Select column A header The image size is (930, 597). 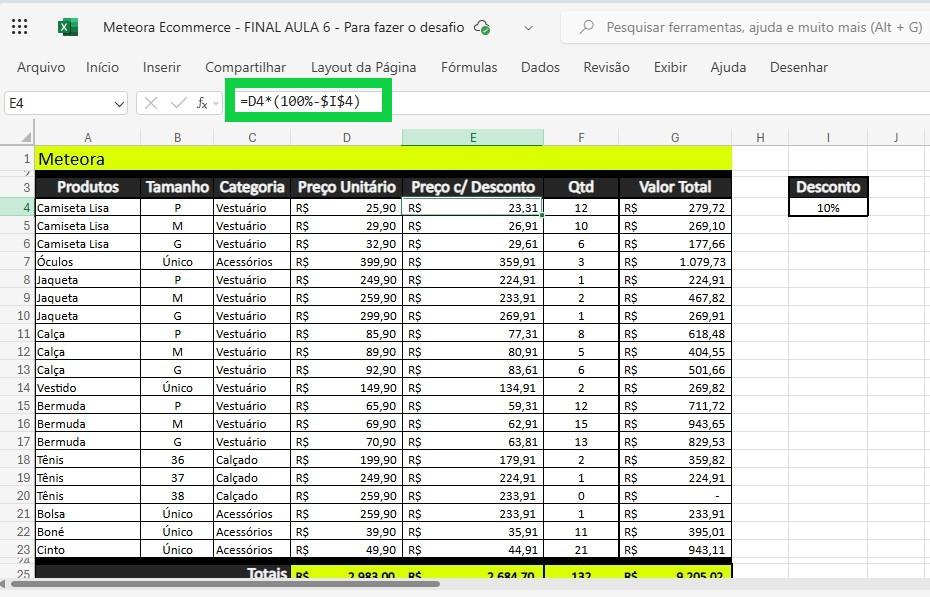[88, 138]
